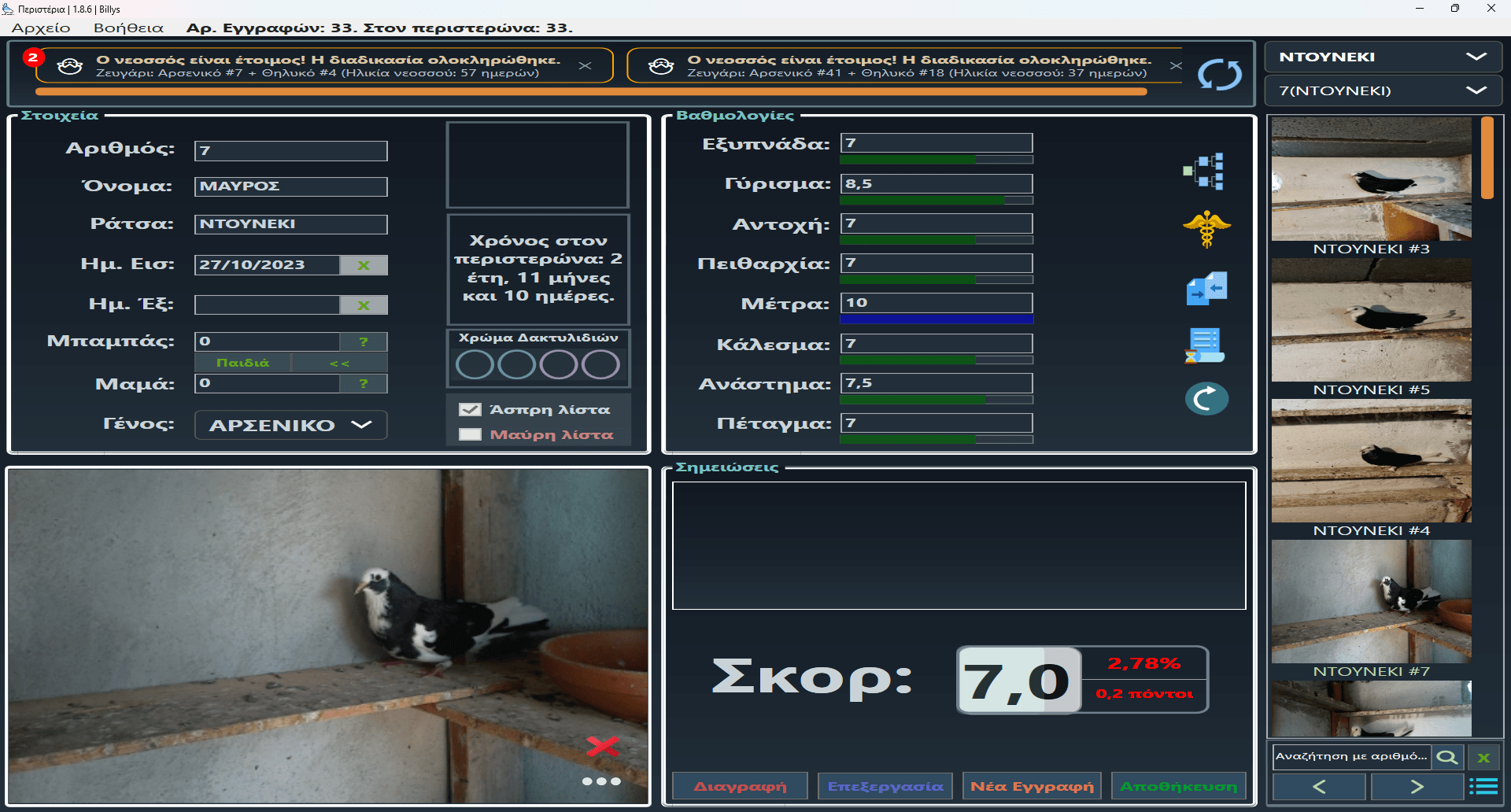Click the Επεξεργασία button

885,786
